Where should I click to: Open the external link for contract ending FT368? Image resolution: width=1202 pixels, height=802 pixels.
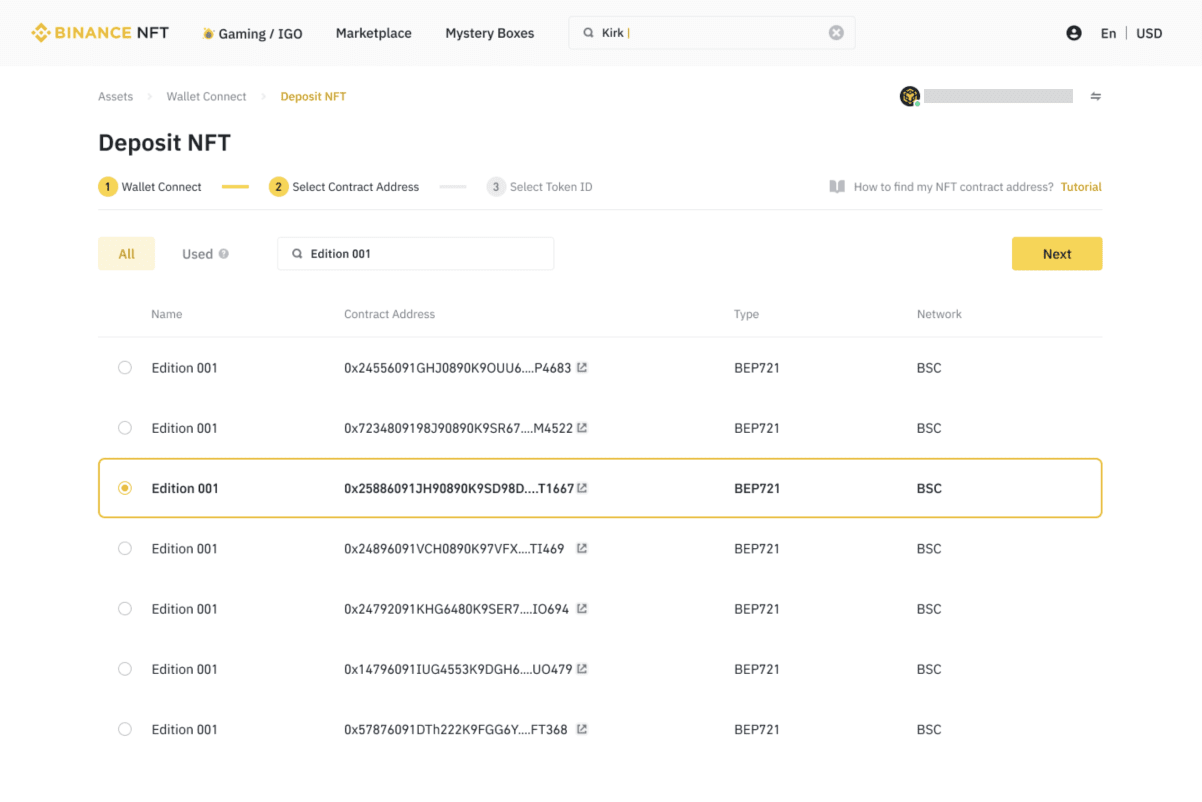tap(582, 729)
